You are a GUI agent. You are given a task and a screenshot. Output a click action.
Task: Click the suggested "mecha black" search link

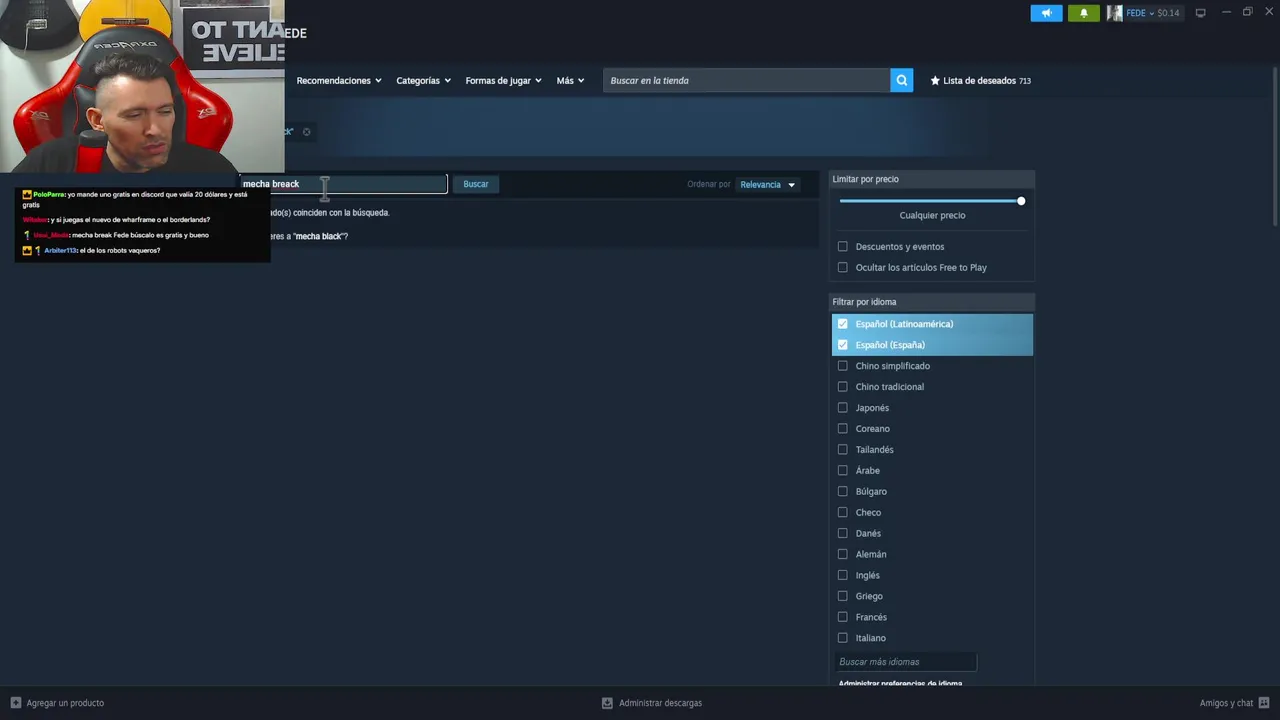coord(320,236)
